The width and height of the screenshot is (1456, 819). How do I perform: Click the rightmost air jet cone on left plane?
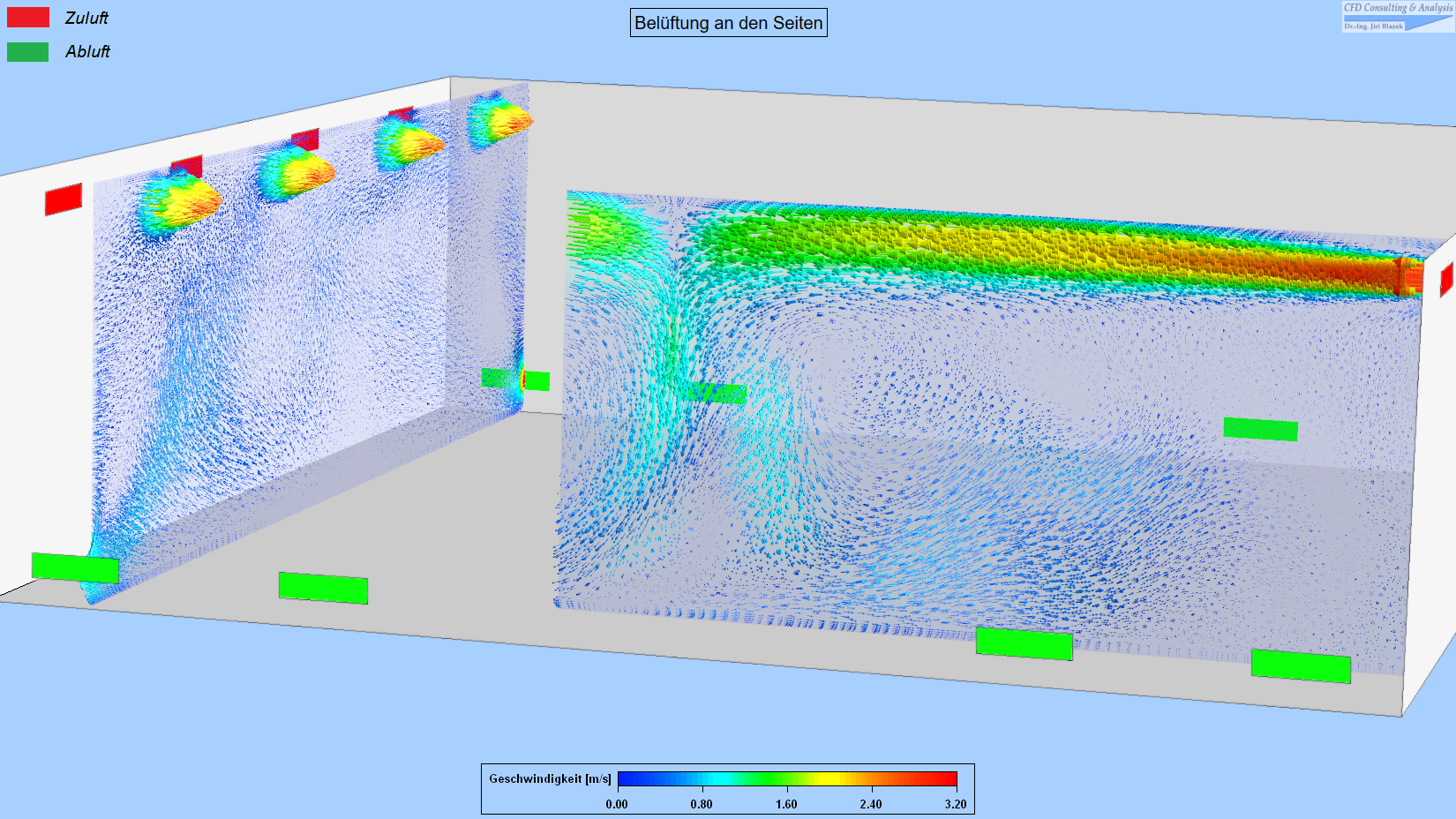tap(499, 120)
